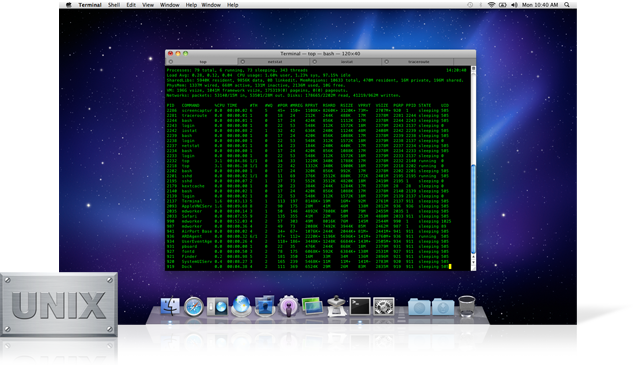The height and width of the screenshot is (365, 633).
Task: Click the volume speaker menu icon
Action: (x=514, y=5)
